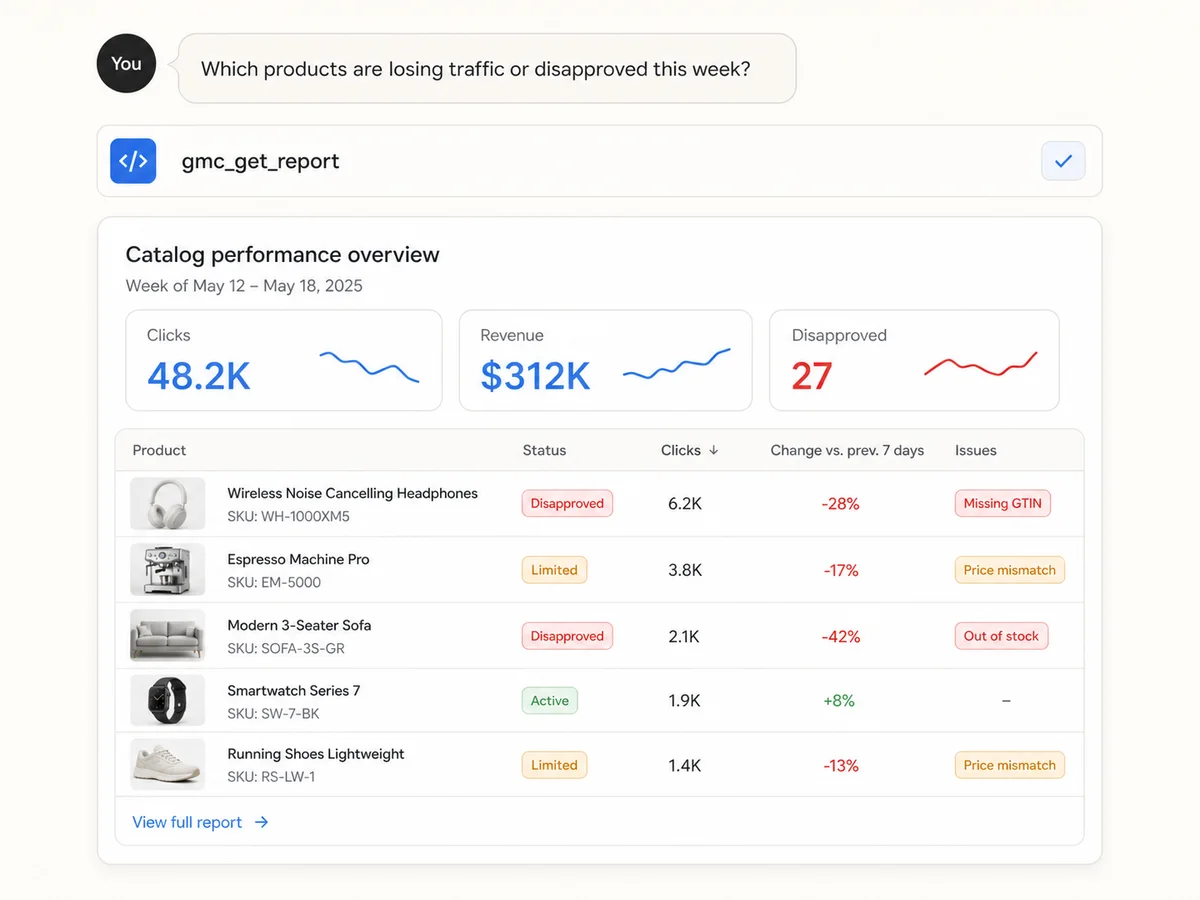Click the Clicks sparkline chart
The width and height of the screenshot is (1200, 900).
[x=369, y=366]
